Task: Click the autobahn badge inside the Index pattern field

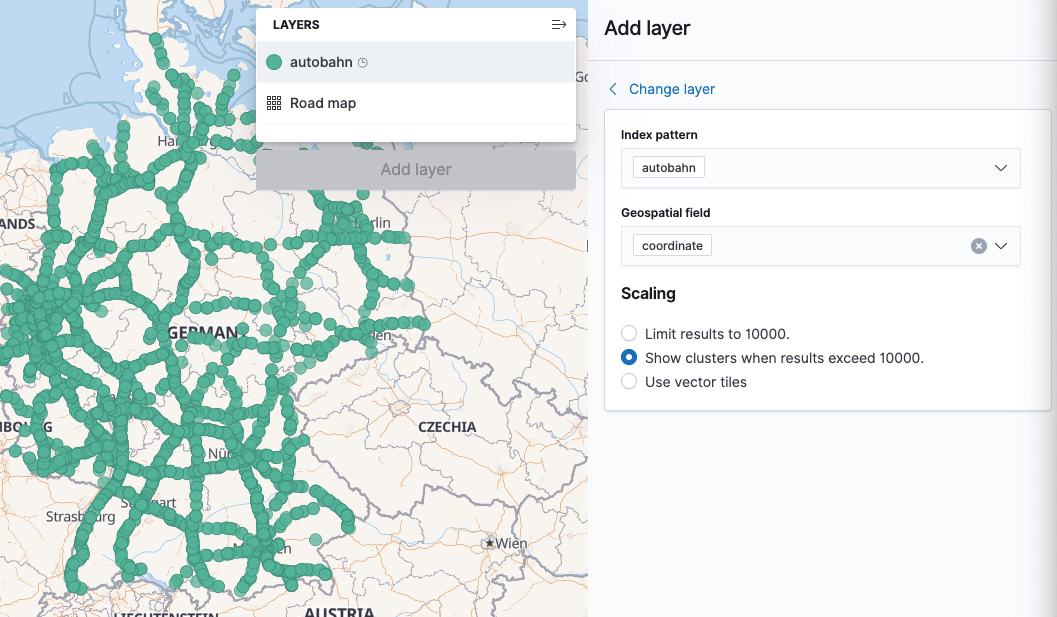Action: pyautogui.click(x=668, y=167)
